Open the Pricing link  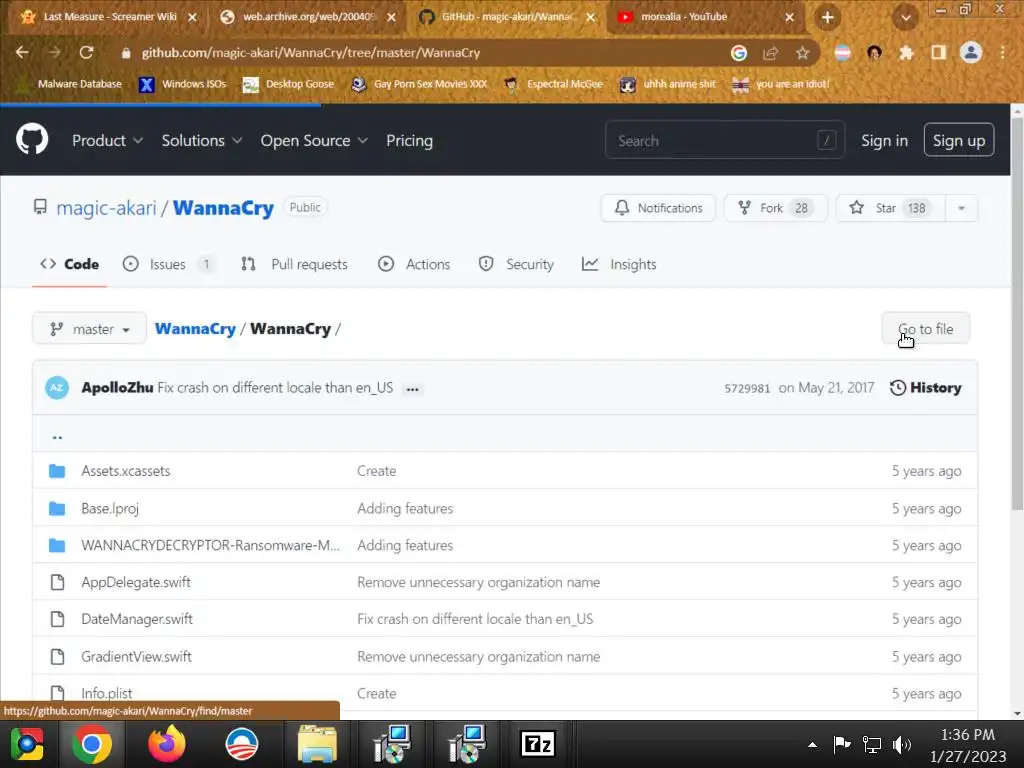point(409,140)
